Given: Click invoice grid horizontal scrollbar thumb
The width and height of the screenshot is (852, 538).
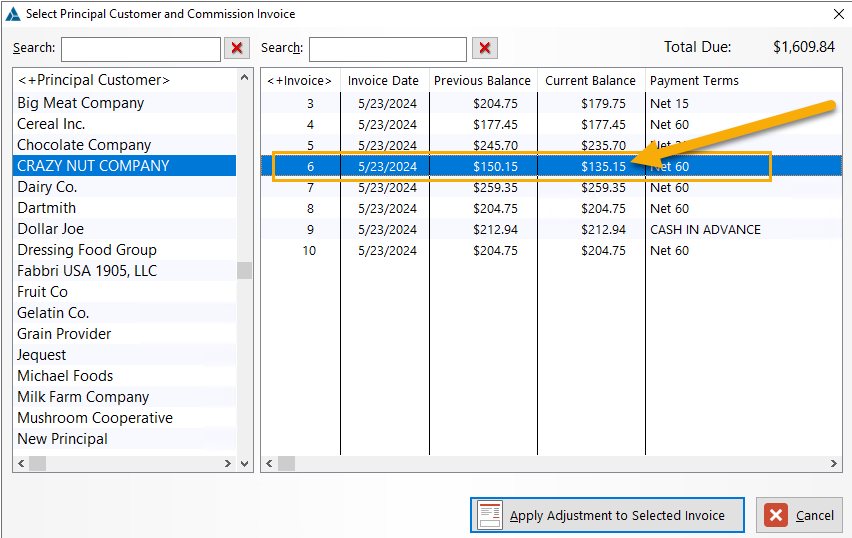Looking at the screenshot, I should tap(286, 464).
